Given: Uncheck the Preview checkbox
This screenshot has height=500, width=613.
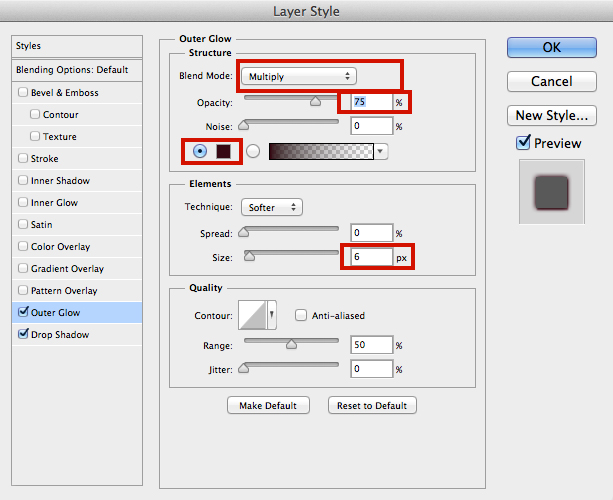Looking at the screenshot, I should point(523,143).
